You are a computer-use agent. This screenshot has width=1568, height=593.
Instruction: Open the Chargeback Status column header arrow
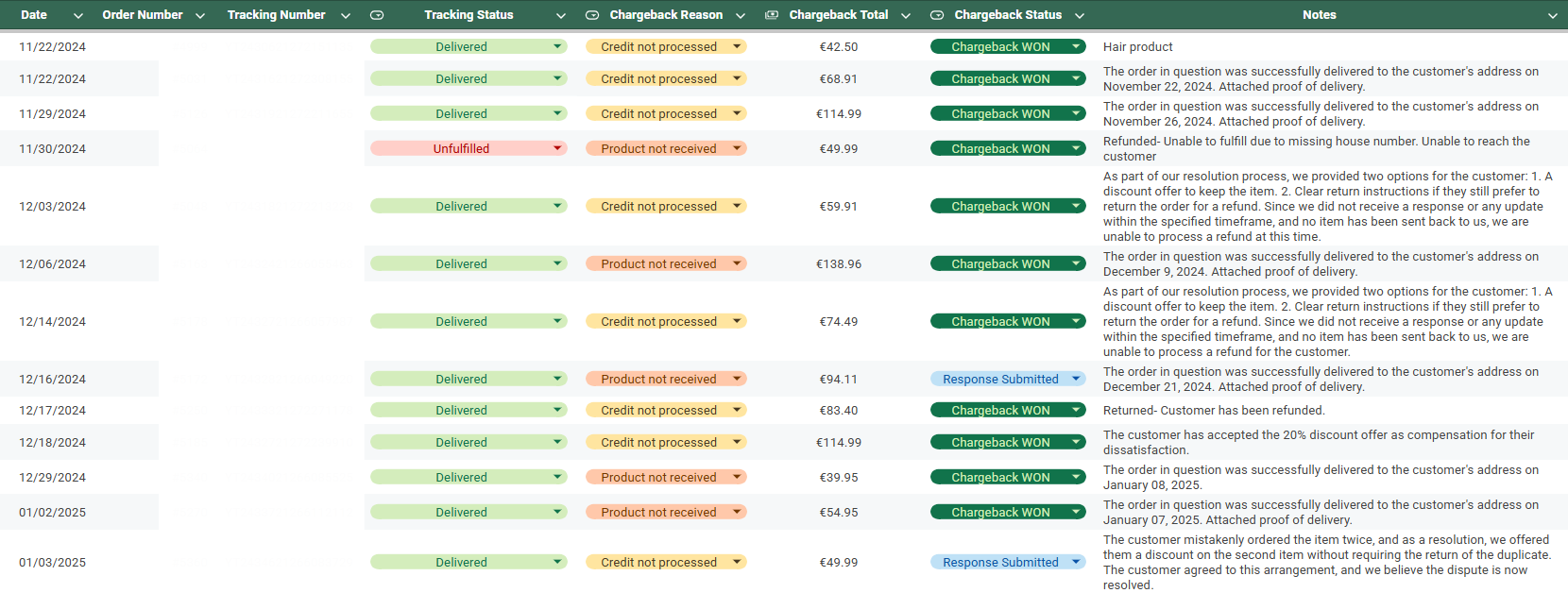pyautogui.click(x=1080, y=15)
